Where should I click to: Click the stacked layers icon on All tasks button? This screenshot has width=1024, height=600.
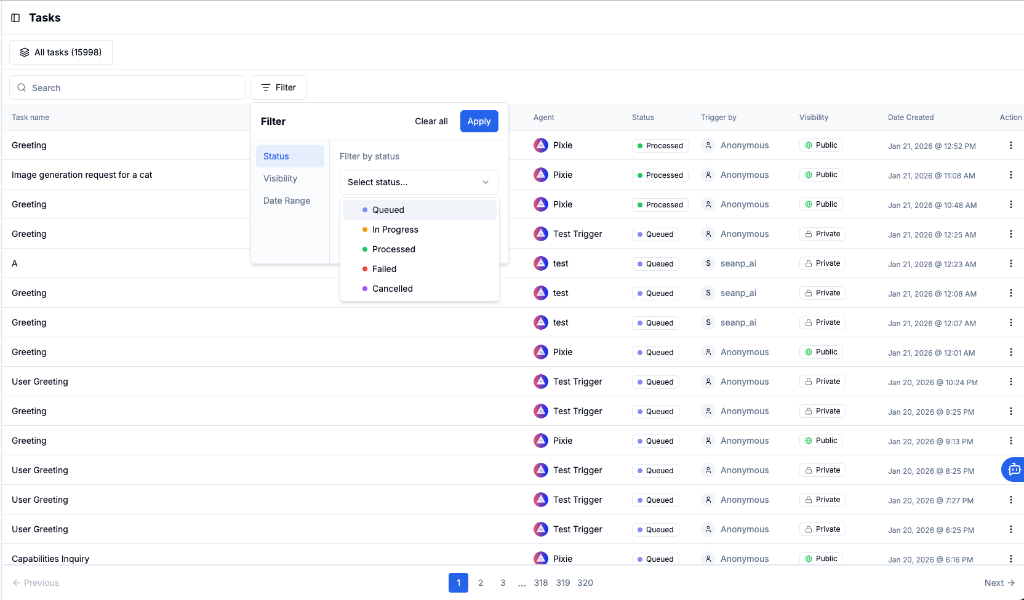click(x=24, y=52)
